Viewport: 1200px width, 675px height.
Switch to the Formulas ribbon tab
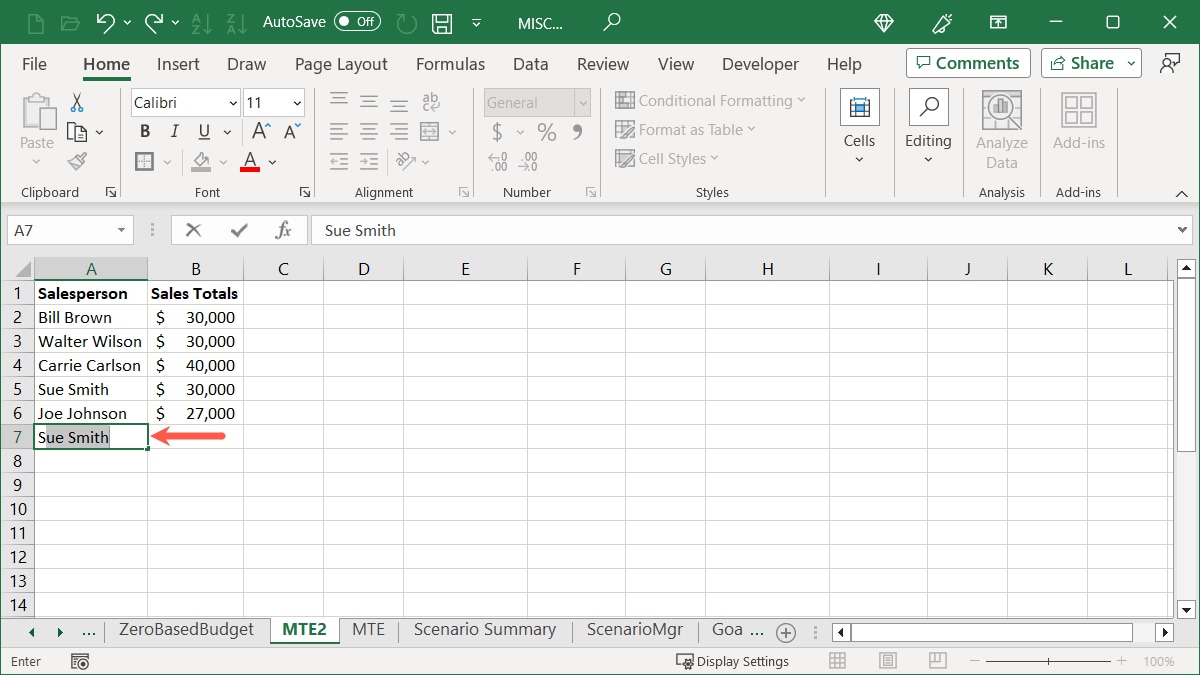pos(450,64)
